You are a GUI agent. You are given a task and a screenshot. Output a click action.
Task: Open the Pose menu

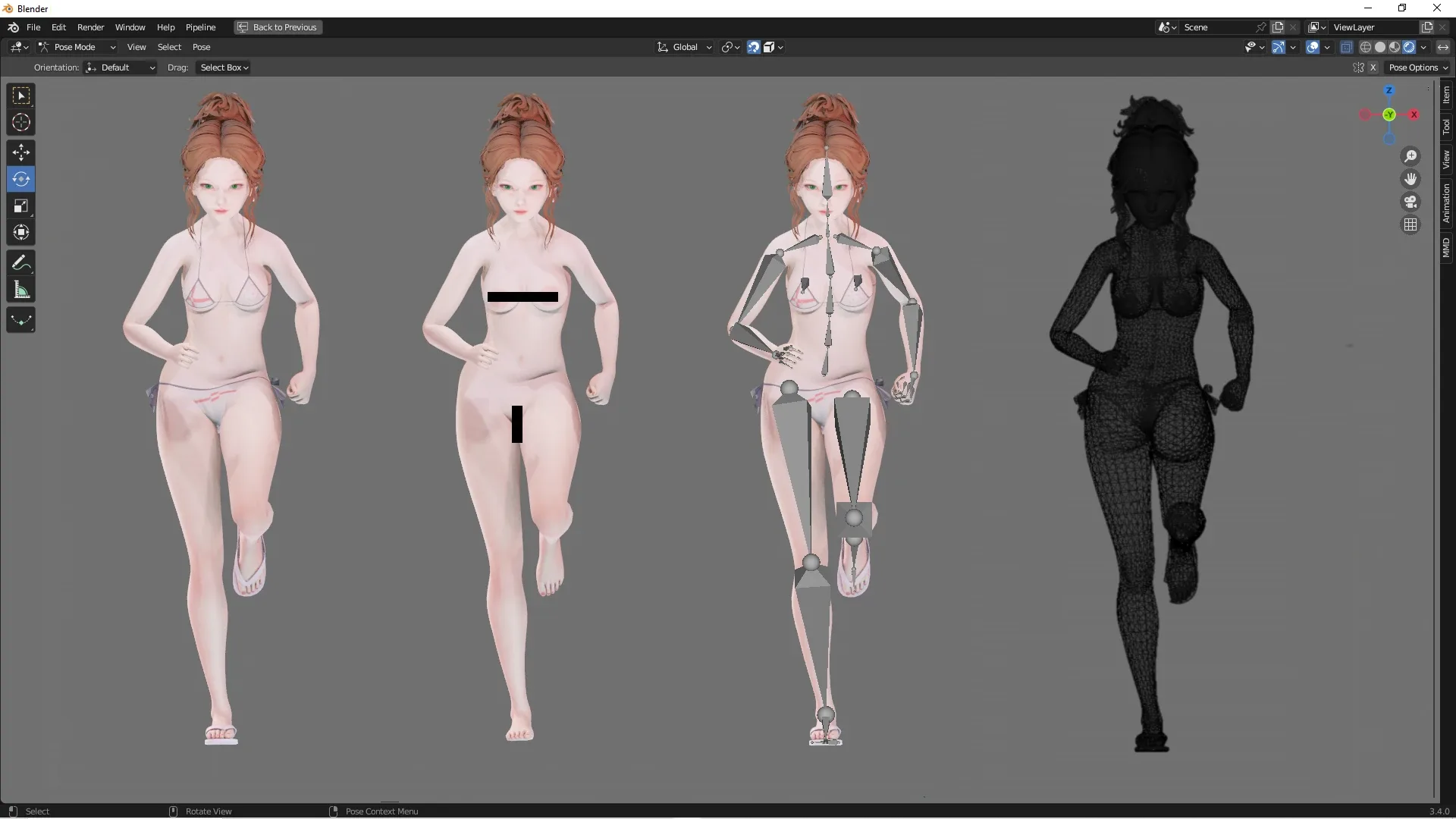pos(202,46)
